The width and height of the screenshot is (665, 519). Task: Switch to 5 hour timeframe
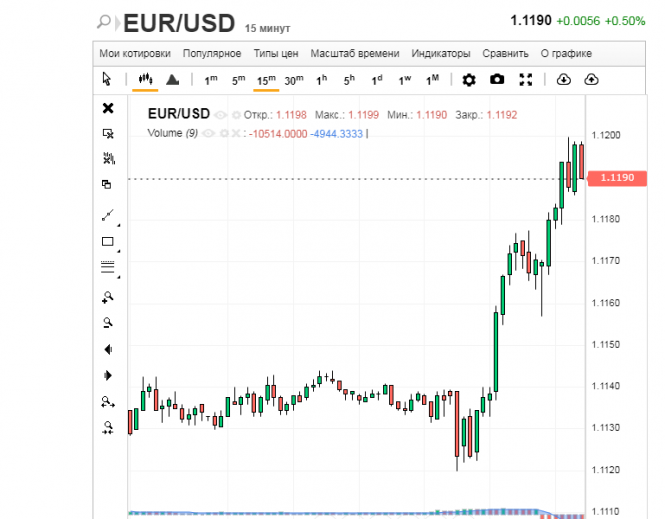tap(349, 80)
